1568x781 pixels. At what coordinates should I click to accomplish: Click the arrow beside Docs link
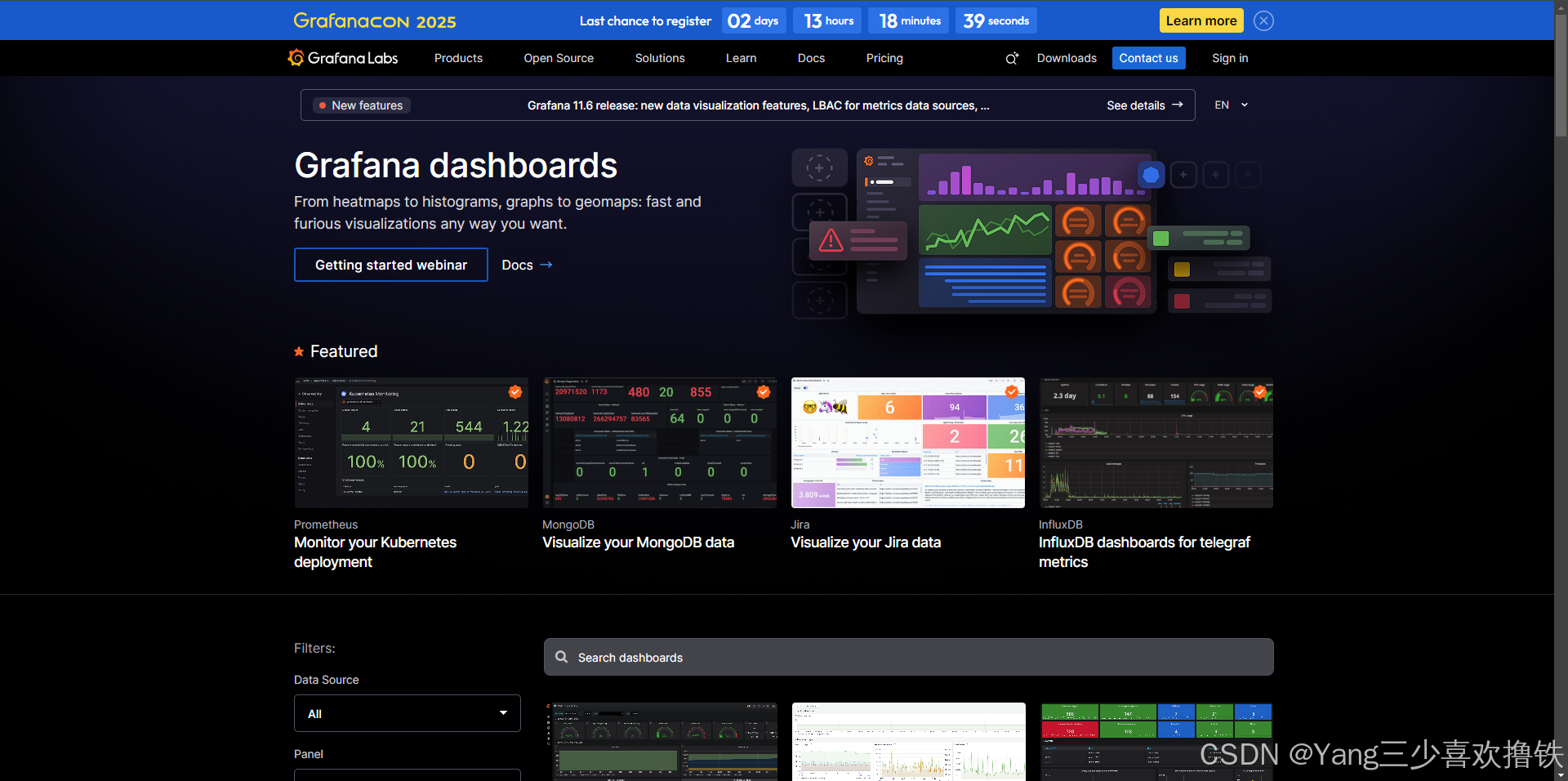(x=546, y=265)
